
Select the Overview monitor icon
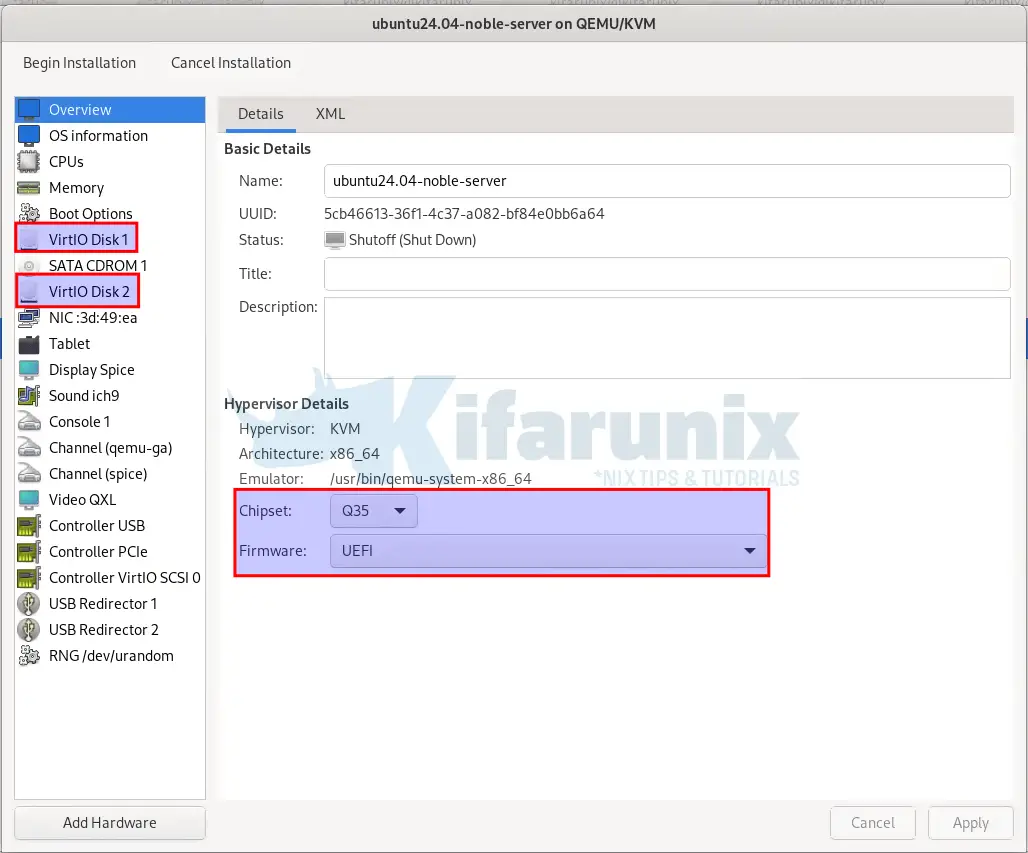29,109
